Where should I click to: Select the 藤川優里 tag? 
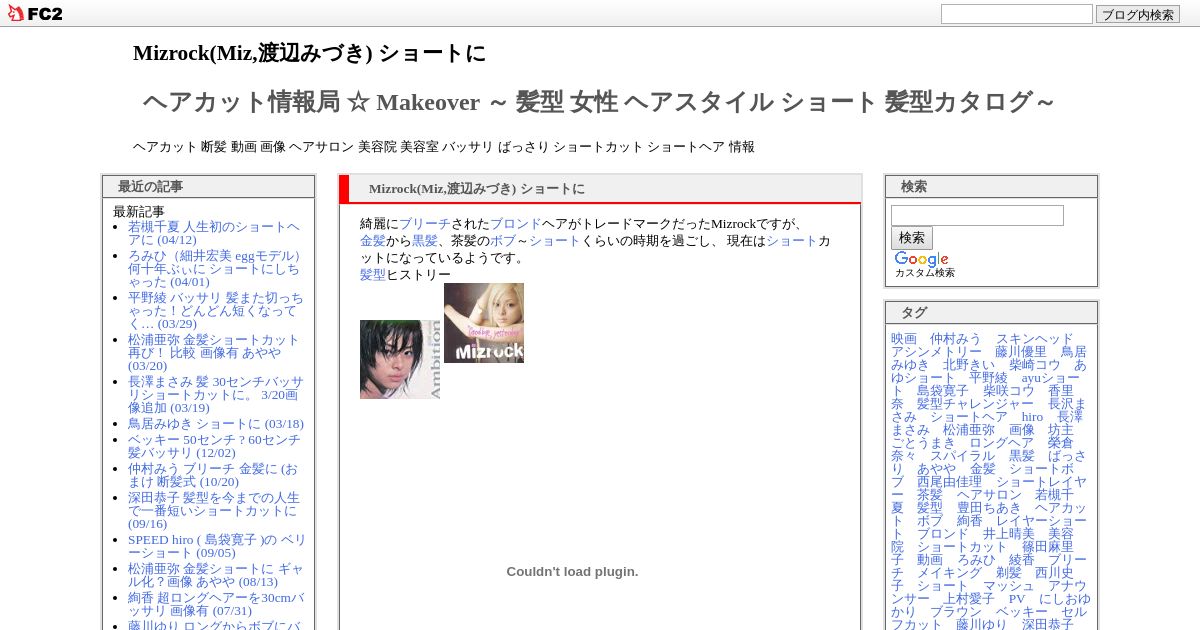1021,352
